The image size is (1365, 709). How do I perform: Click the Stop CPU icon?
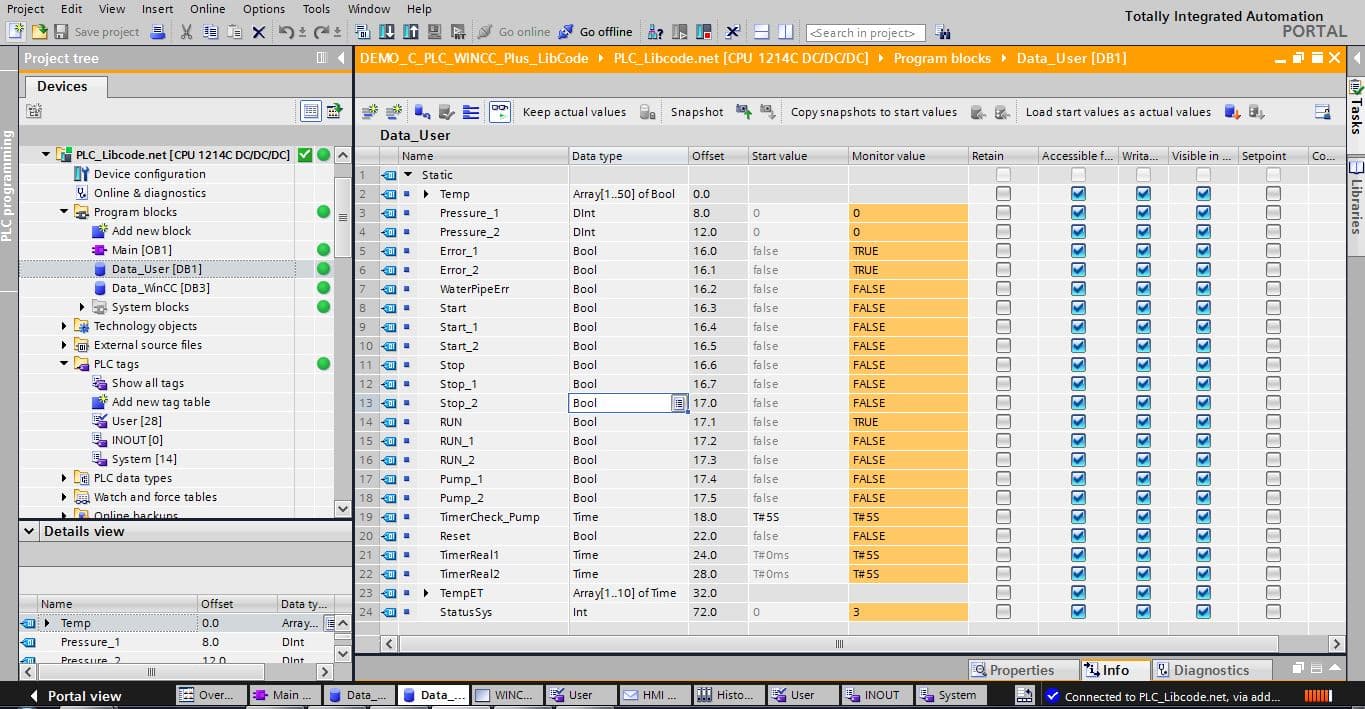coord(705,32)
